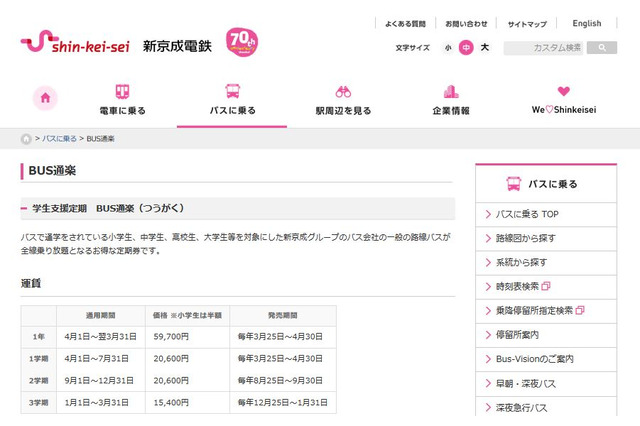Click the 70th anniversary badge
This screenshot has height=426, width=640.
click(x=242, y=42)
